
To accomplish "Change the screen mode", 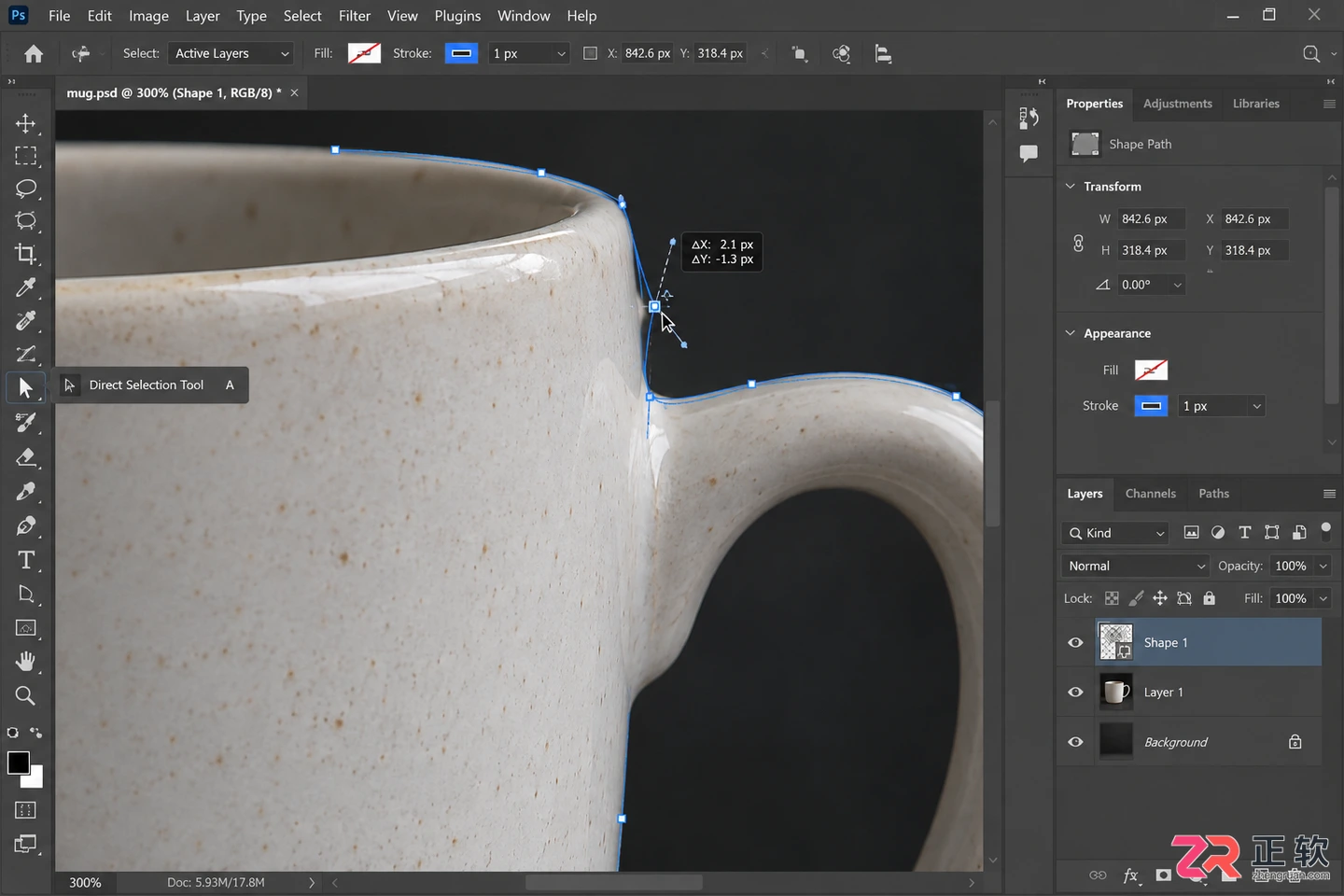I will pos(25,845).
